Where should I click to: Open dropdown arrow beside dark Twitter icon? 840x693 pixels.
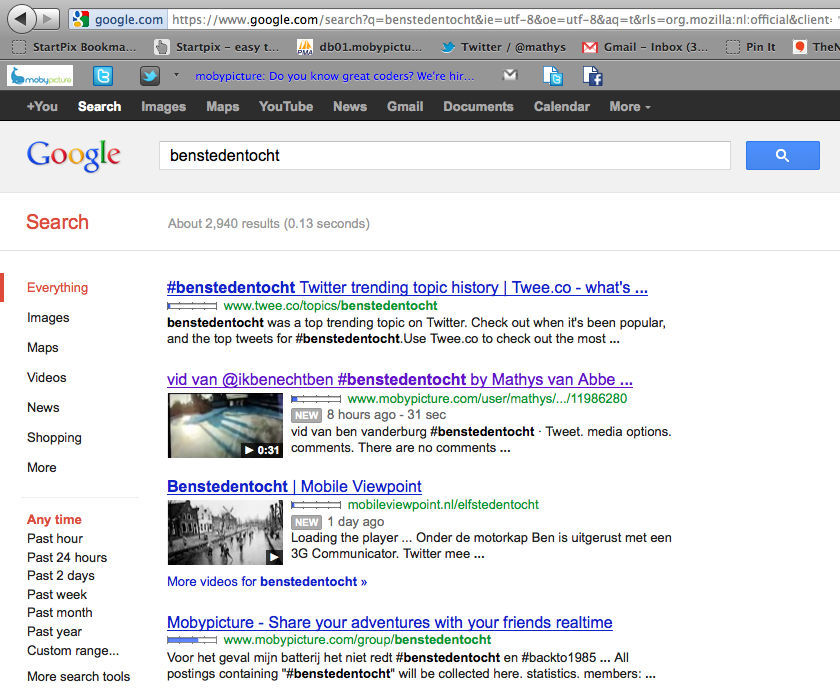tap(176, 76)
